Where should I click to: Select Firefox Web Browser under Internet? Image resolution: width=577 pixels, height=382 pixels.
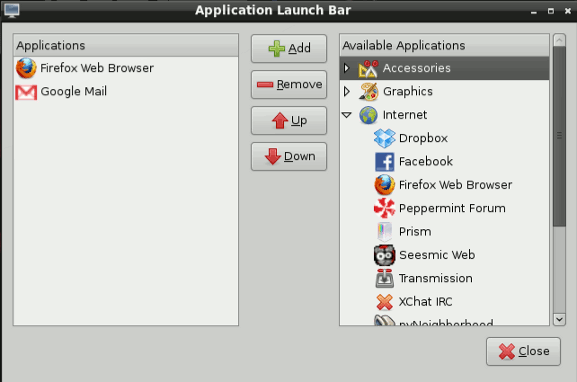tap(456, 185)
